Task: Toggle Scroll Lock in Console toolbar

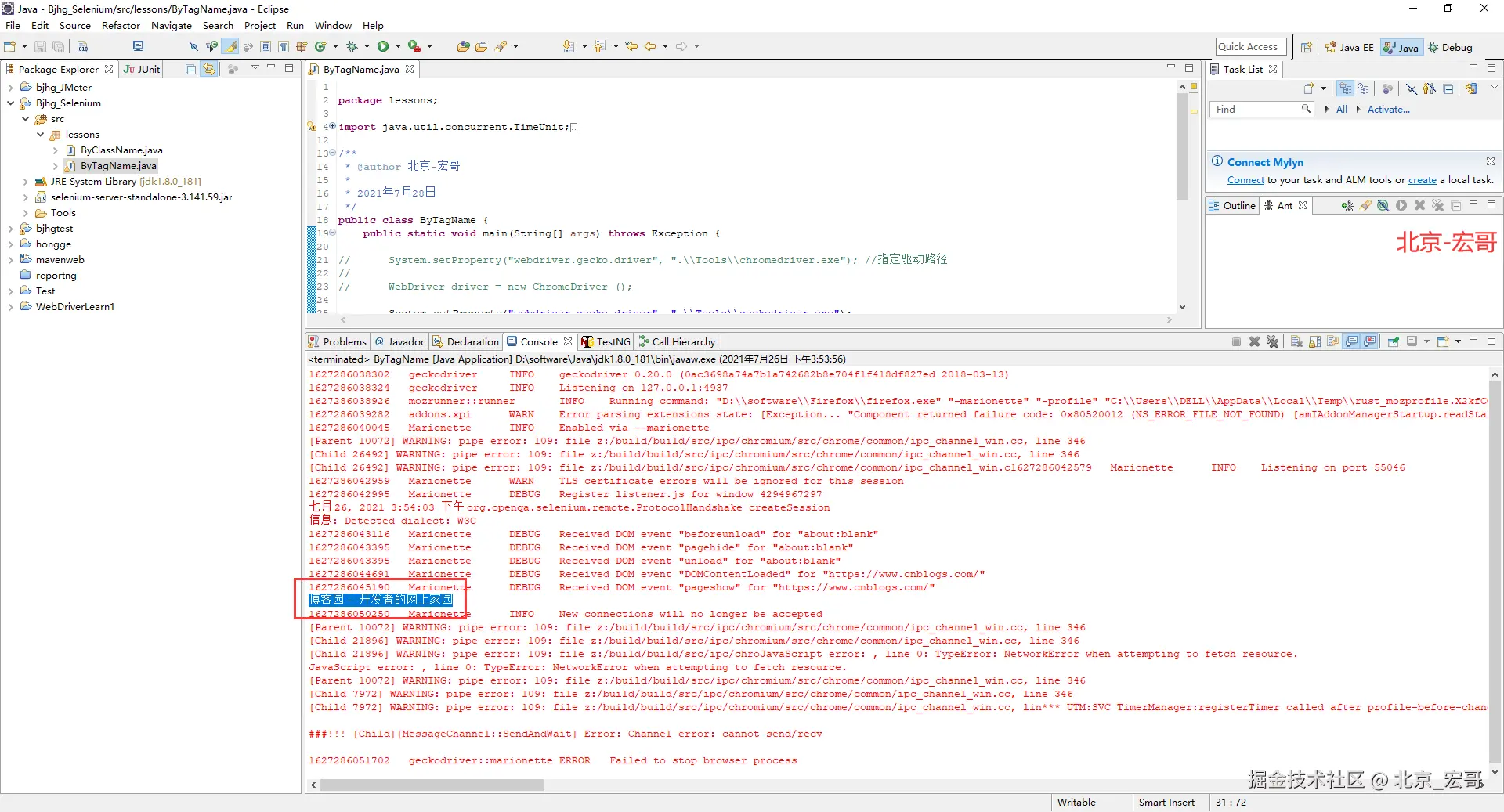Action: click(1315, 342)
